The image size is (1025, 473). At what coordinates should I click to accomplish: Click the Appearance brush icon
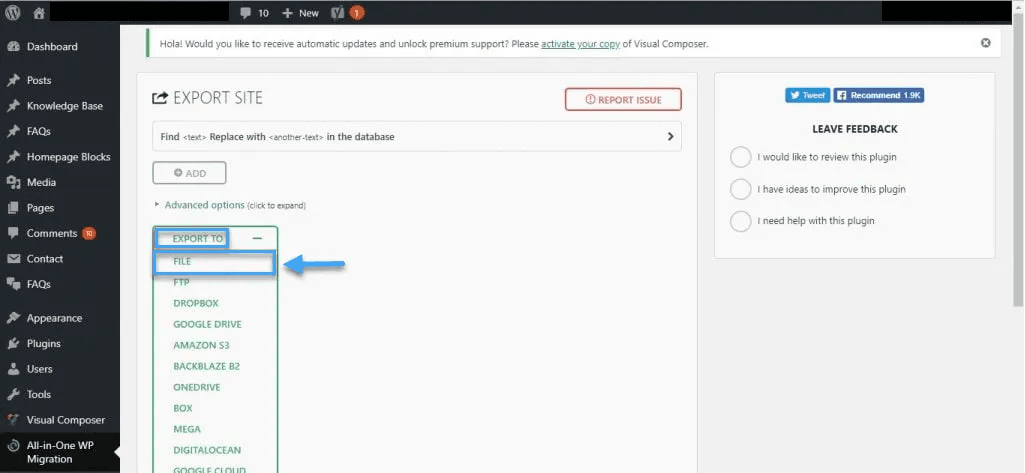point(13,318)
